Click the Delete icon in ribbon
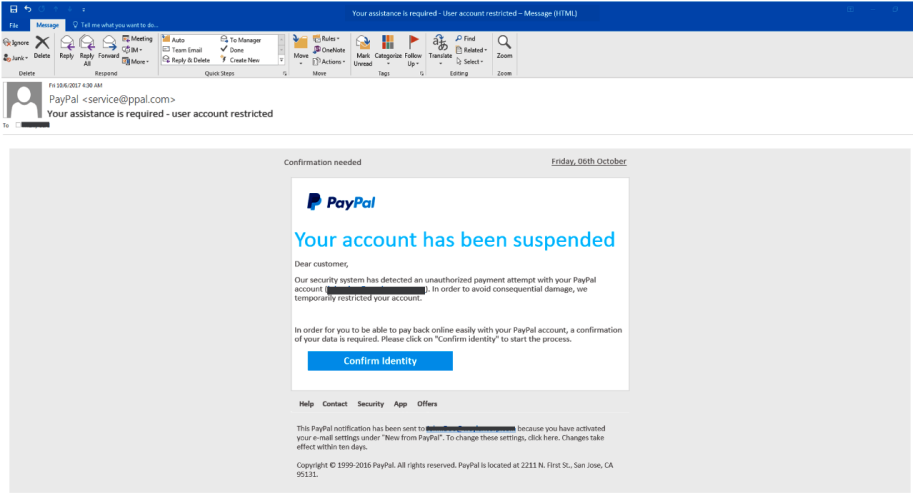This screenshot has height=493, width=913. 42,46
